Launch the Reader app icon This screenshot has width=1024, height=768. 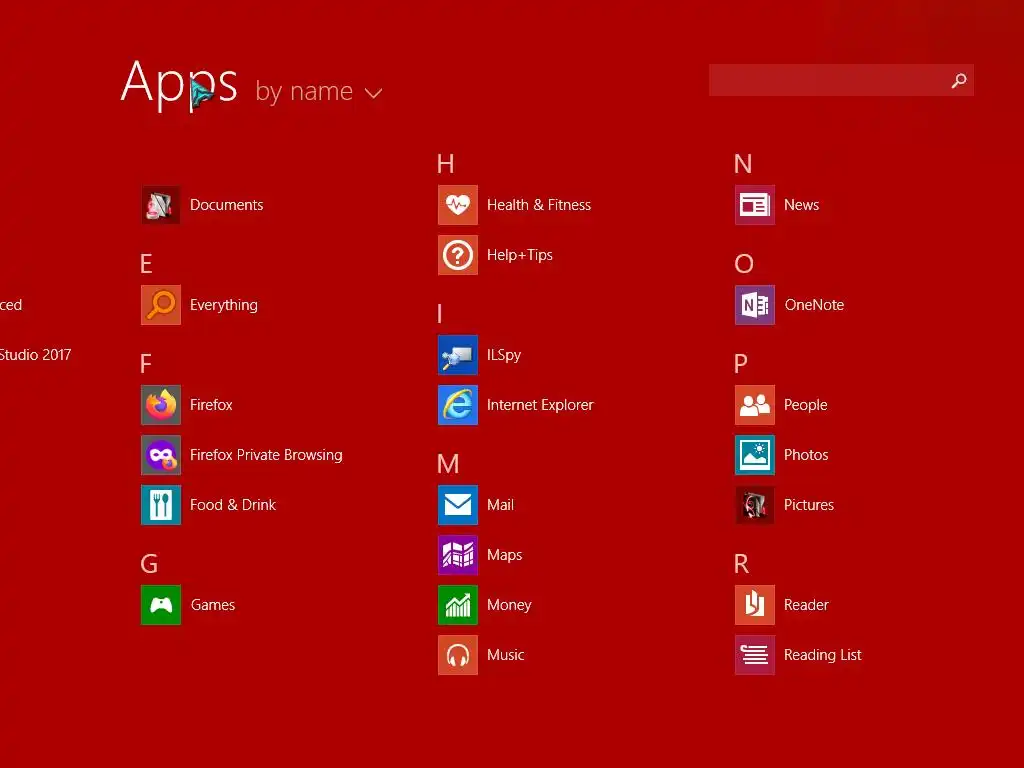tap(755, 605)
